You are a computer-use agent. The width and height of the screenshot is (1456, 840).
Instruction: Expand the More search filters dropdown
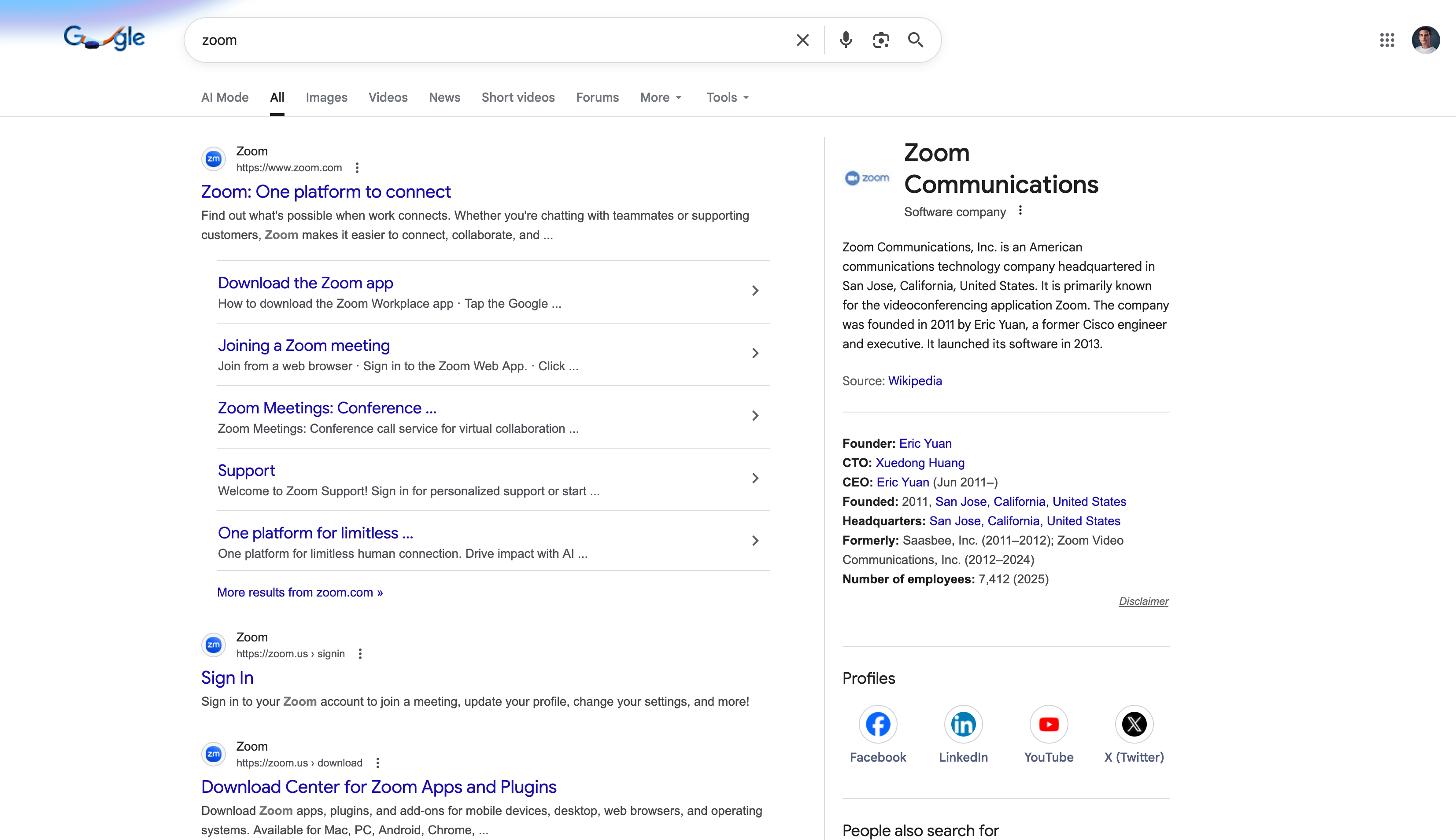coord(661,97)
